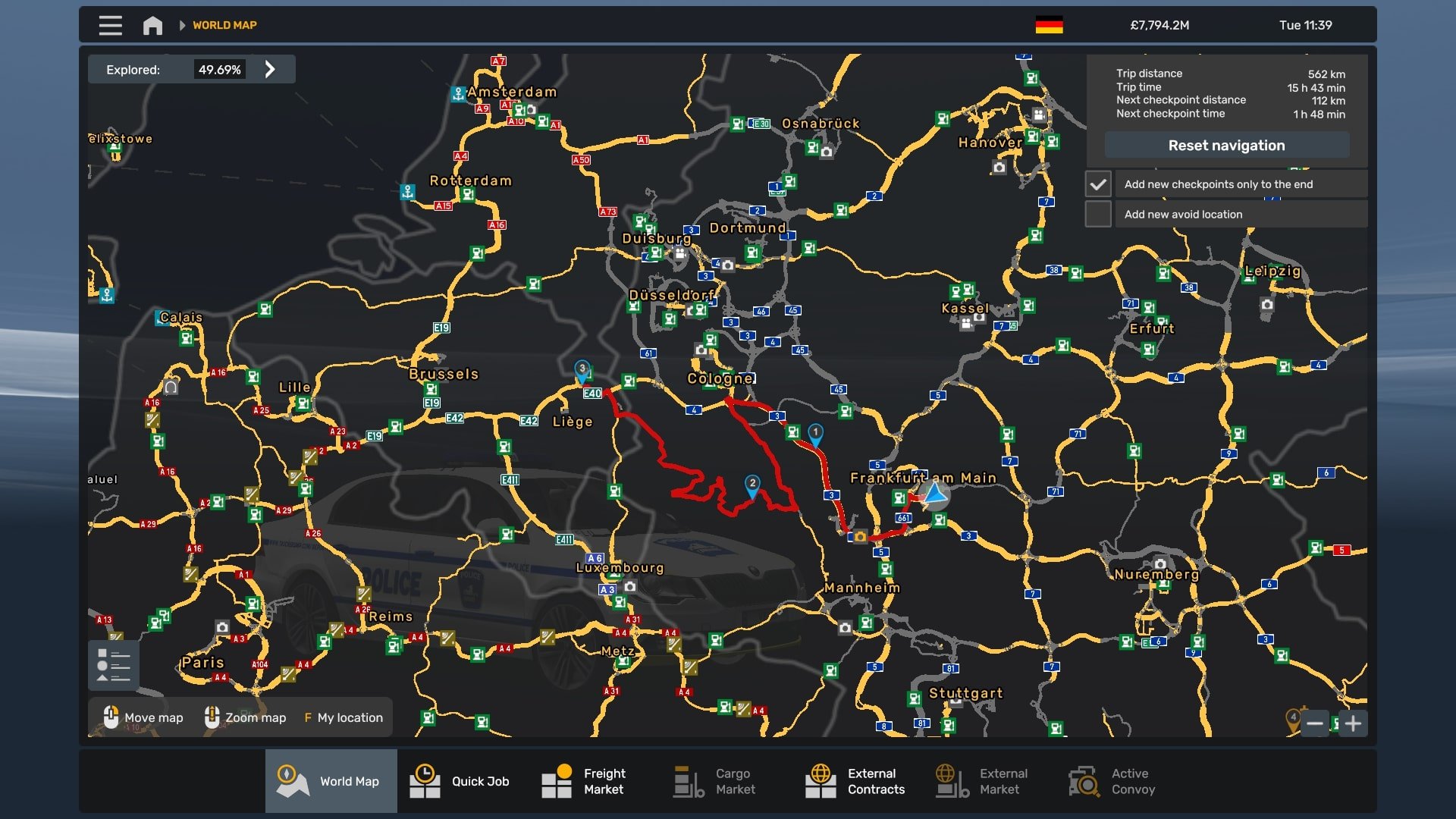The height and width of the screenshot is (819, 1456).
Task: Enable add new avoid location checkbox
Action: [x=1097, y=214]
